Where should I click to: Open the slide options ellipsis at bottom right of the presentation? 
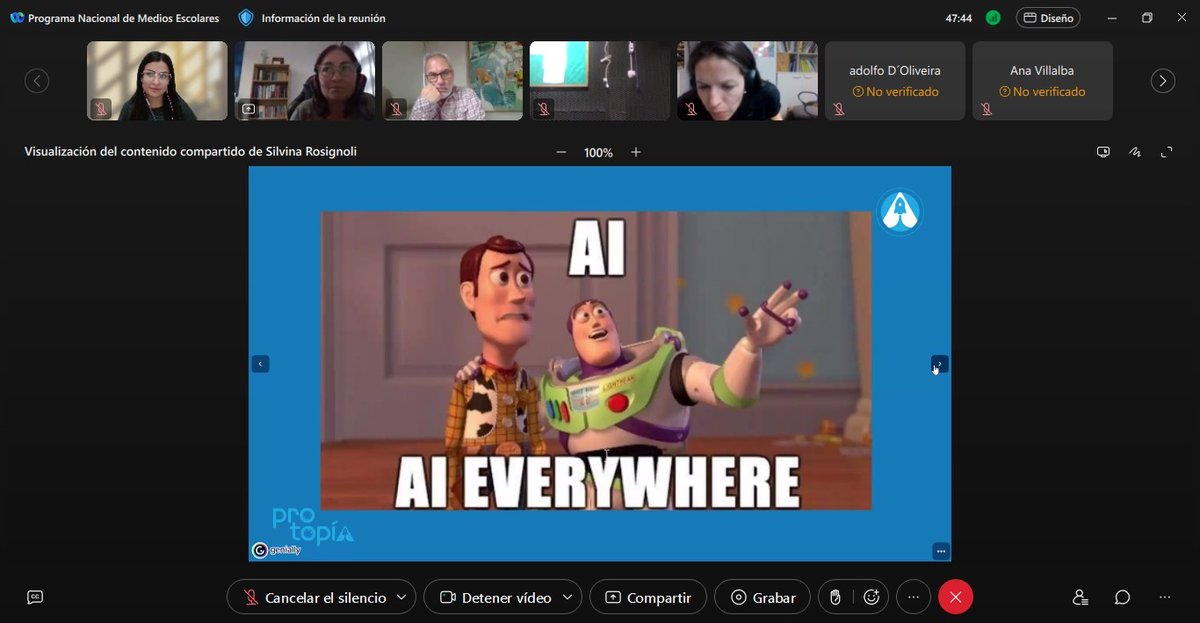pos(940,551)
